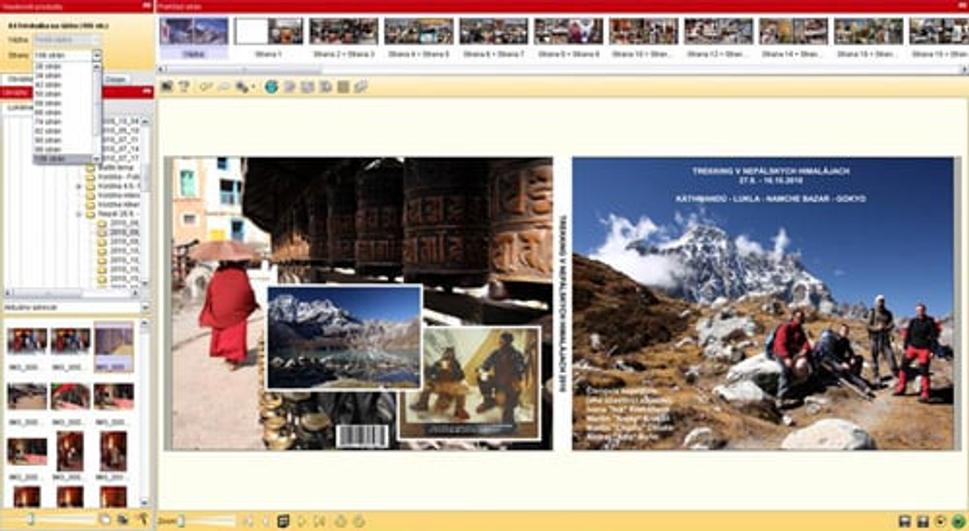Collapse the top left product panel
Screen dimensions: 969x531
[x=147, y=6]
